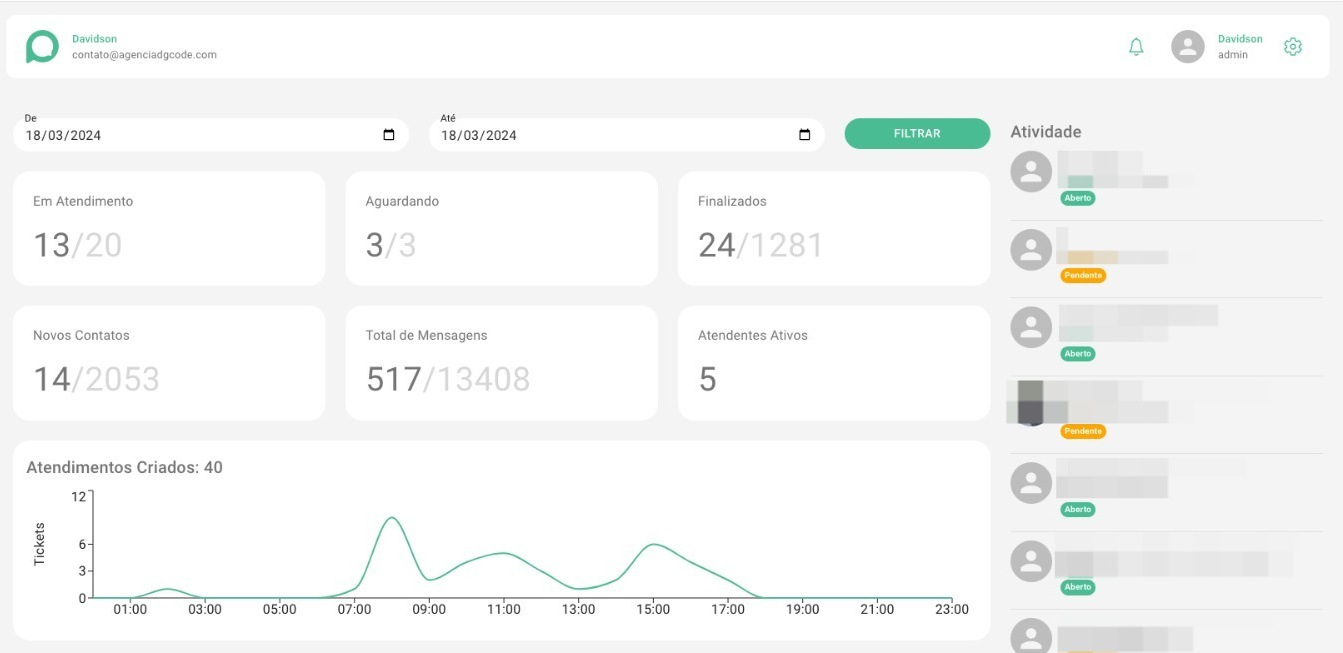The width and height of the screenshot is (1343, 653).
Task: Open the Em Atendimento stats card
Action: click(x=167, y=227)
